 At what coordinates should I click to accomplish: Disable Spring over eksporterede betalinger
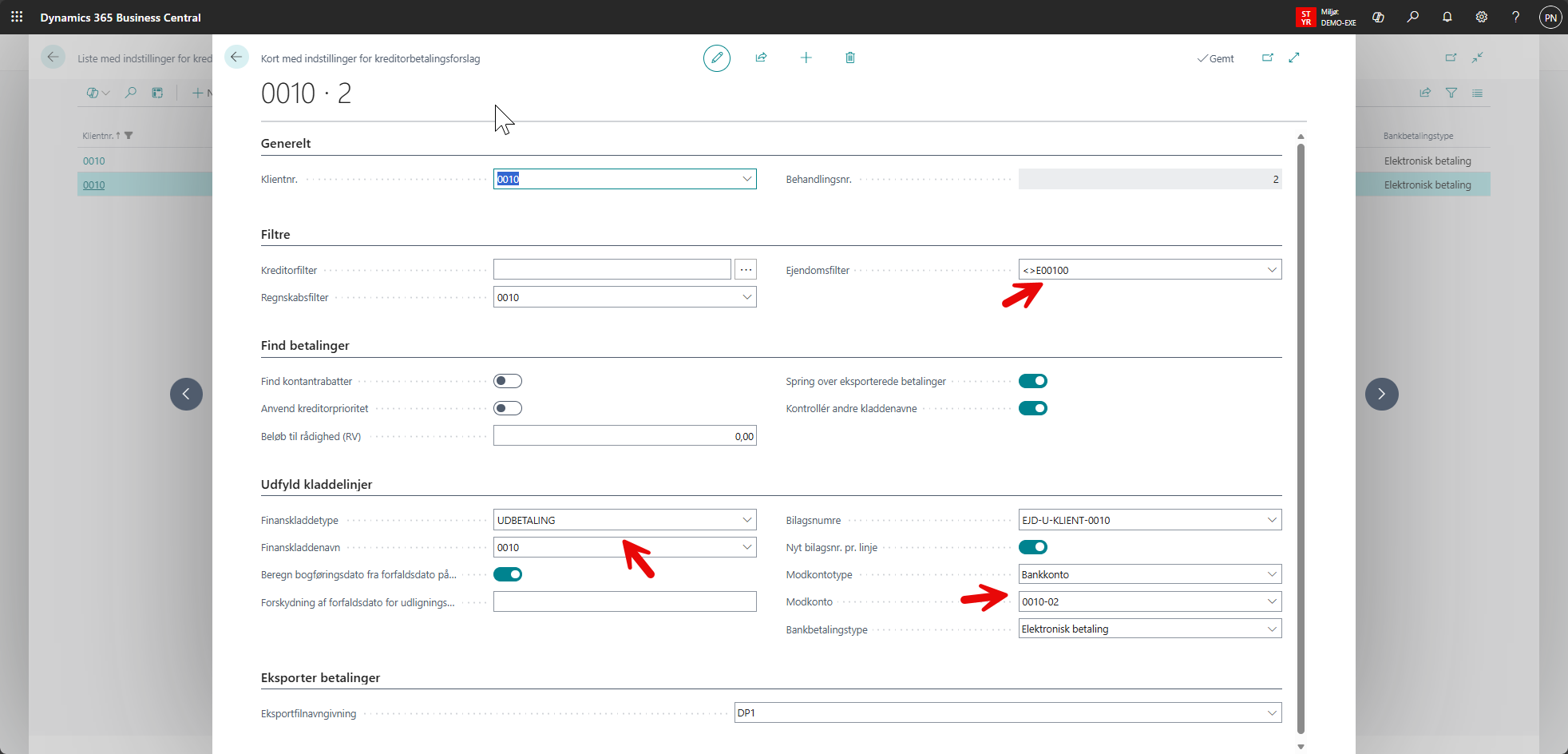[x=1032, y=381]
